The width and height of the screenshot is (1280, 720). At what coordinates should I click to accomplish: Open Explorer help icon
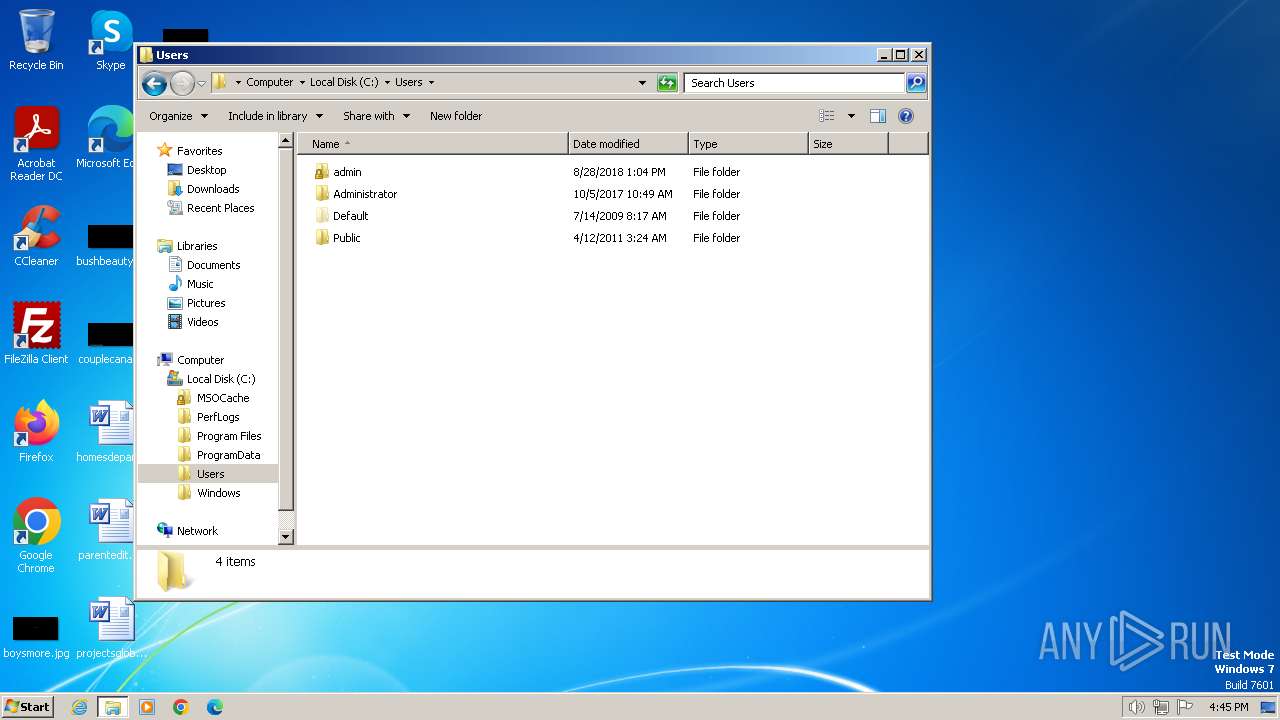[x=906, y=116]
